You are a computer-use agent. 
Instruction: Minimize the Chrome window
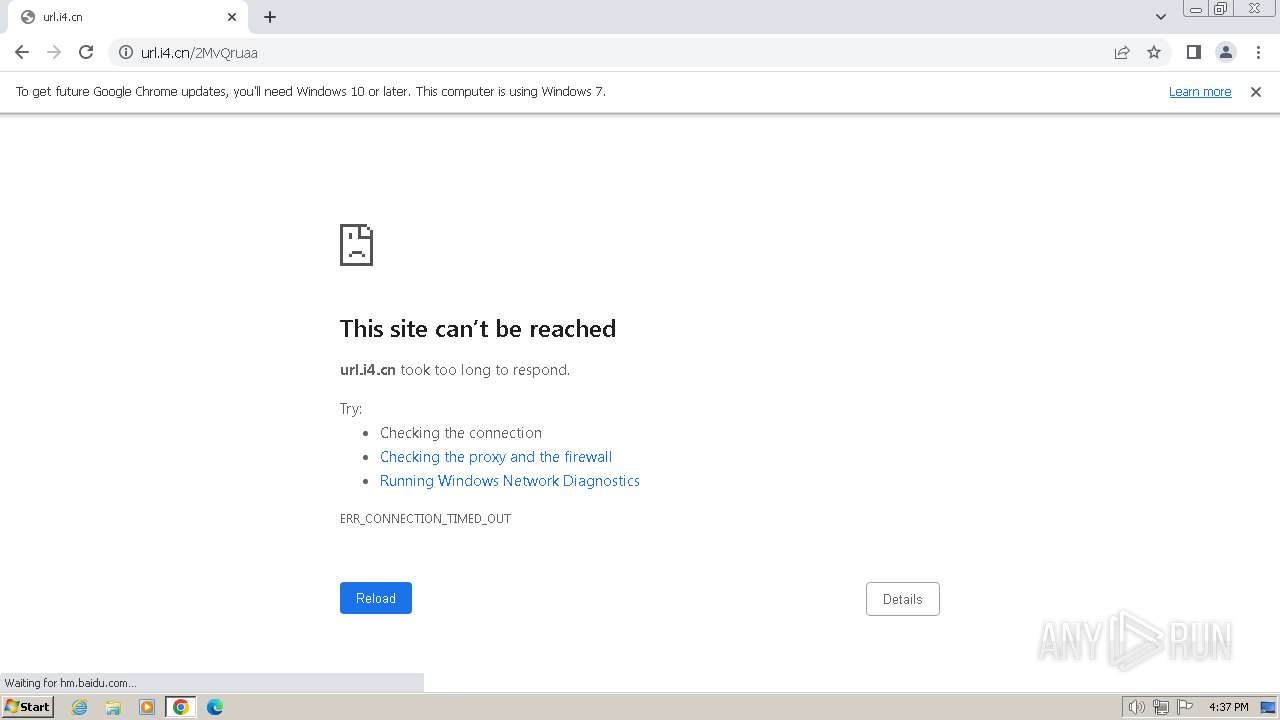1196,9
